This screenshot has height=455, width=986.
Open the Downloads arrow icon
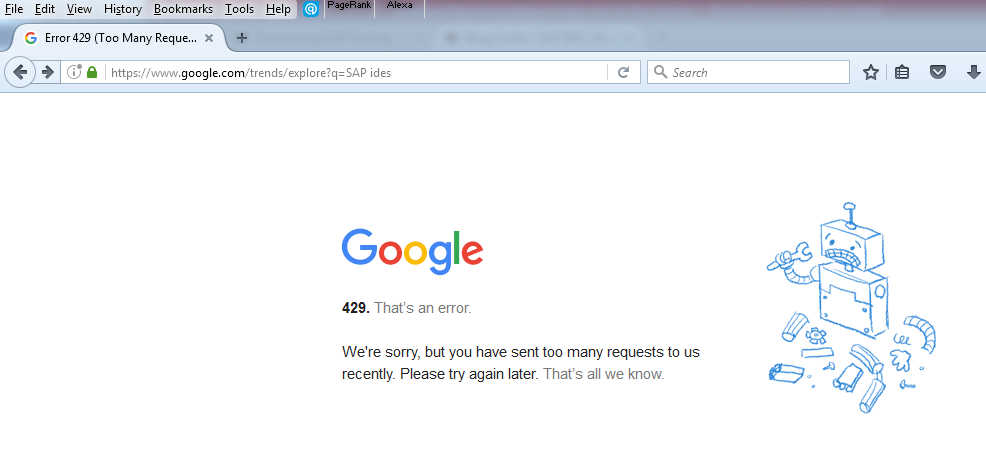pos(973,72)
